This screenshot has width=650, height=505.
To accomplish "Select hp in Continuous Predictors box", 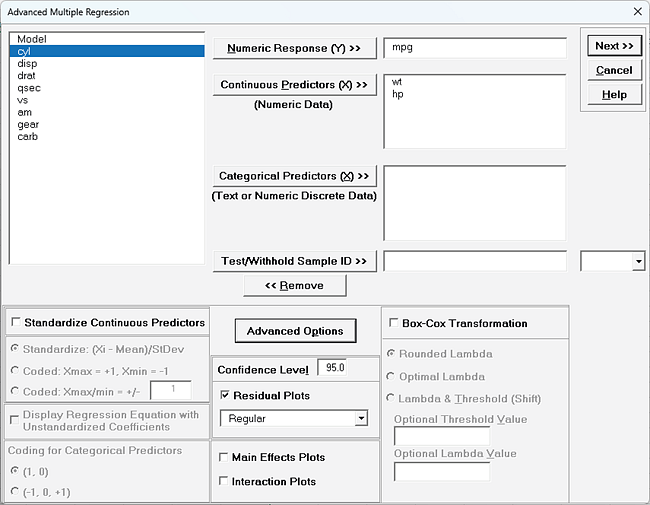I will (x=398, y=94).
